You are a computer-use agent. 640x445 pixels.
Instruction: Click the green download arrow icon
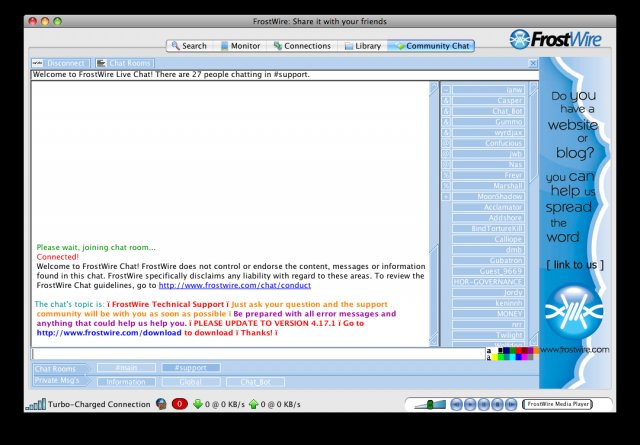tap(198, 404)
